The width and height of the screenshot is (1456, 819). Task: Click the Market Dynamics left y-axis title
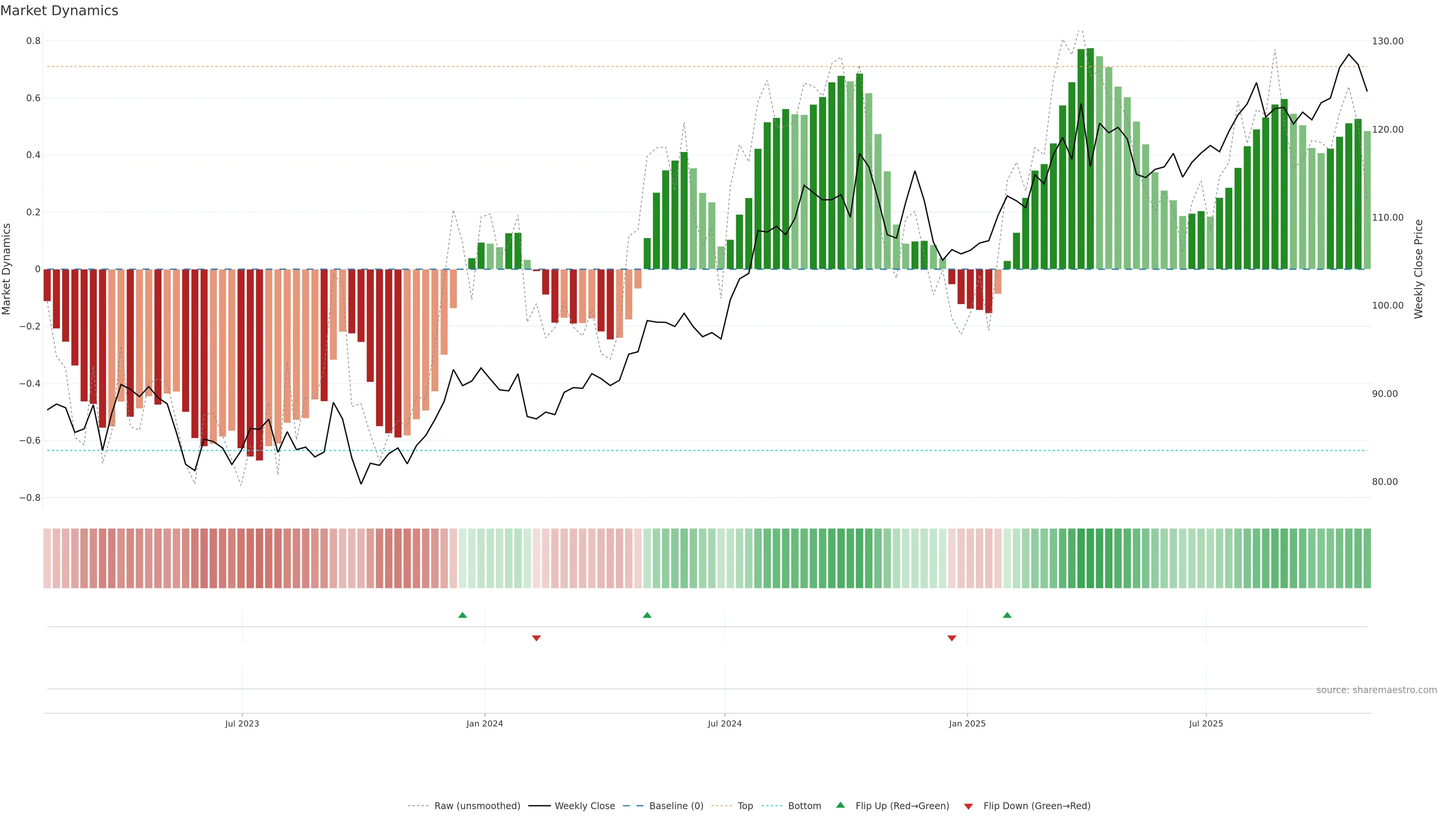click(7, 269)
